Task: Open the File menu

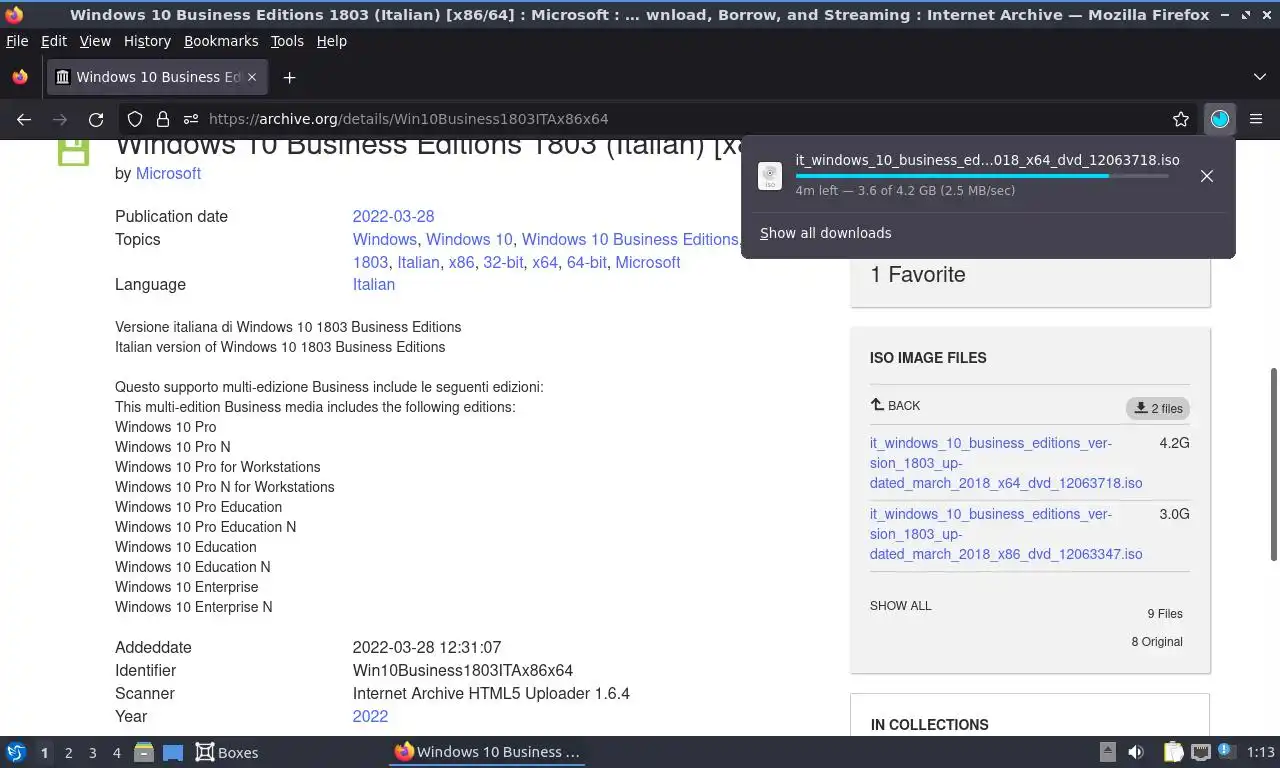Action: pos(17,41)
